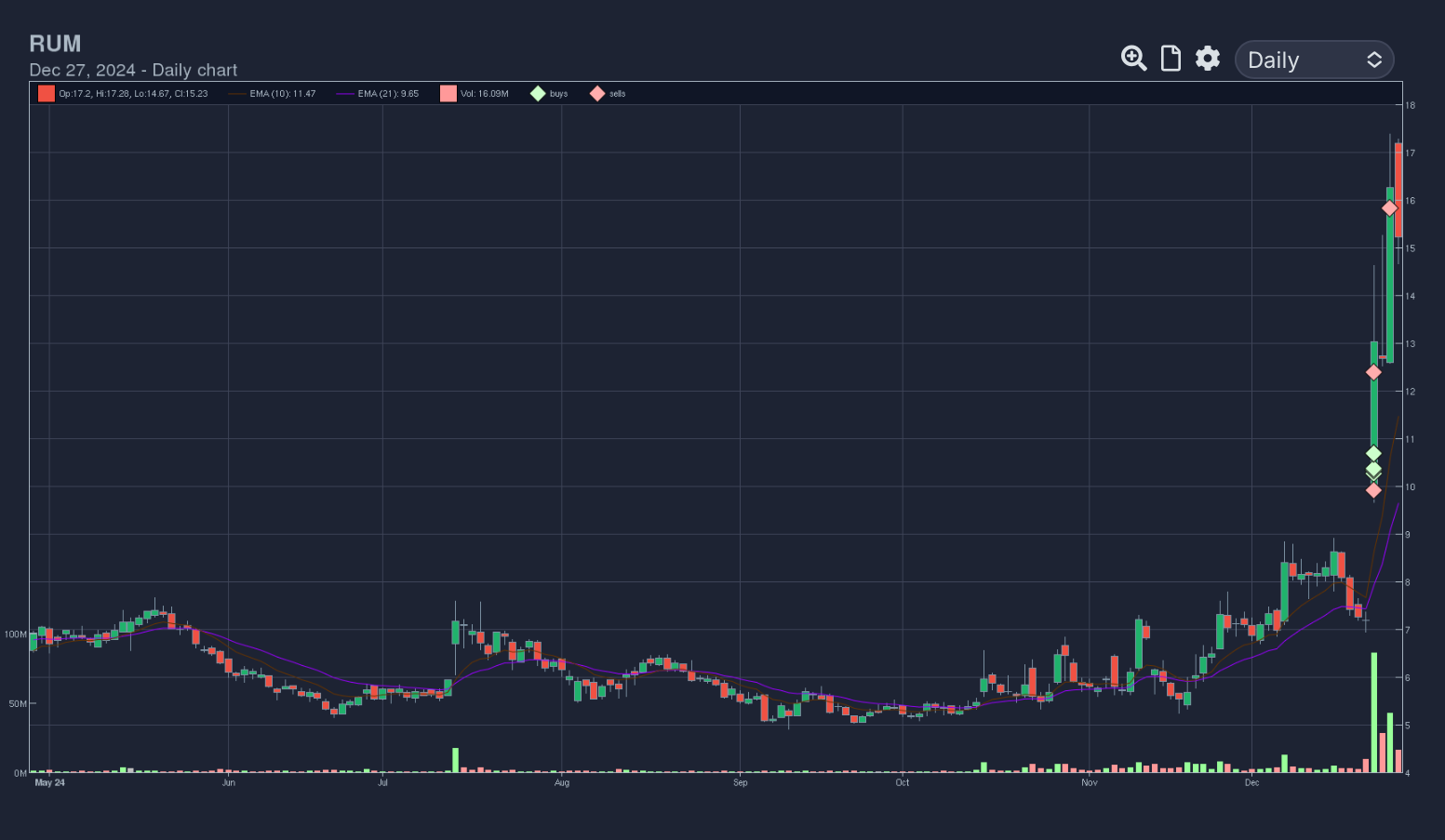Click the 'Dec 27, 2024 - Daily chart' subtitle
Image resolution: width=1445 pixels, height=840 pixels.
point(133,70)
